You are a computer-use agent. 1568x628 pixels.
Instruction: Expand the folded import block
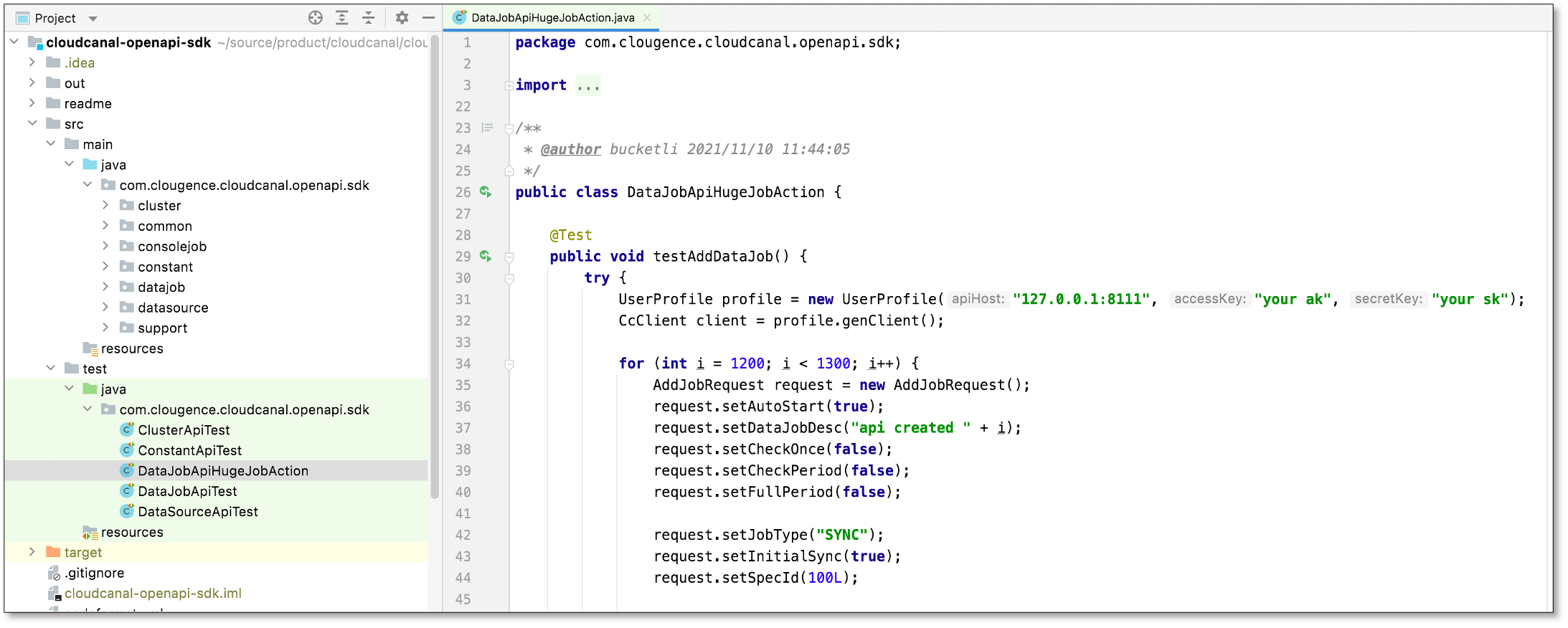[509, 85]
